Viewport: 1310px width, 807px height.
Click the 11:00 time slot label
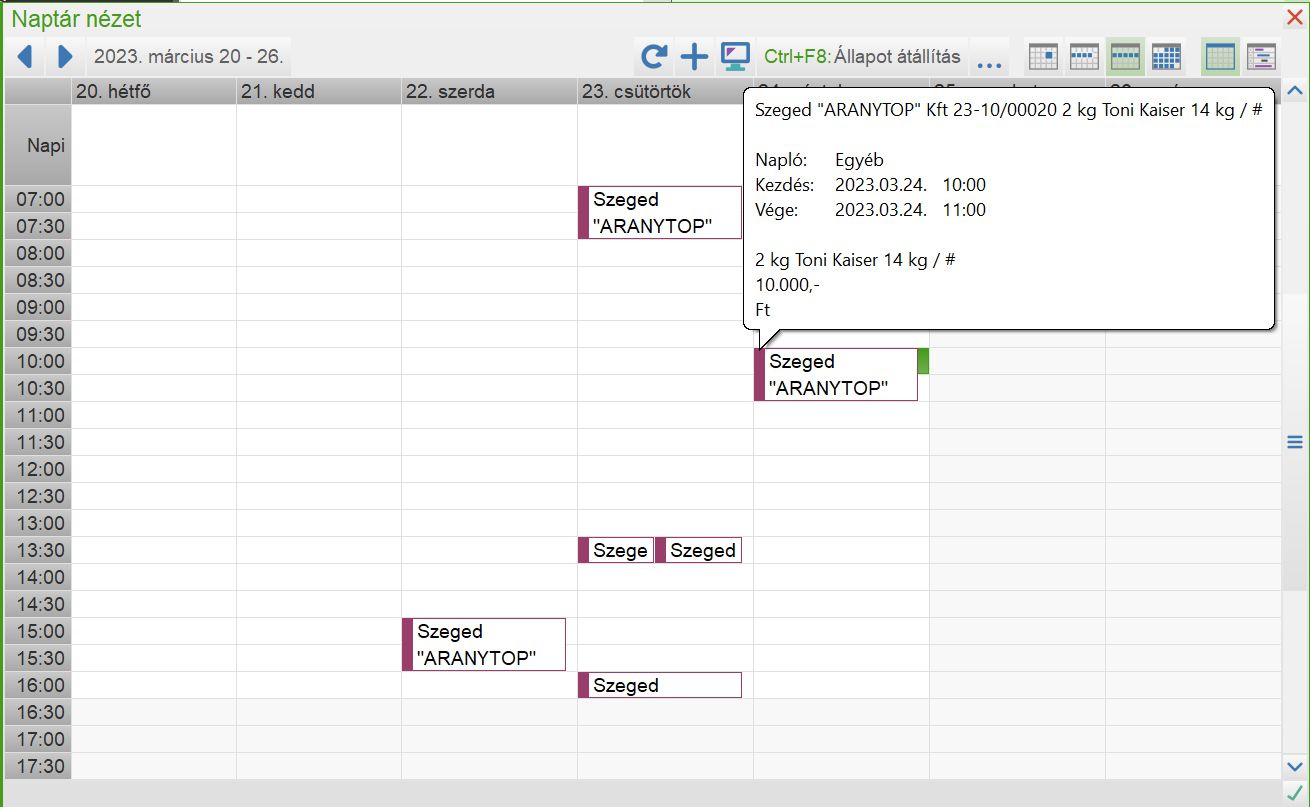pyautogui.click(x=38, y=415)
